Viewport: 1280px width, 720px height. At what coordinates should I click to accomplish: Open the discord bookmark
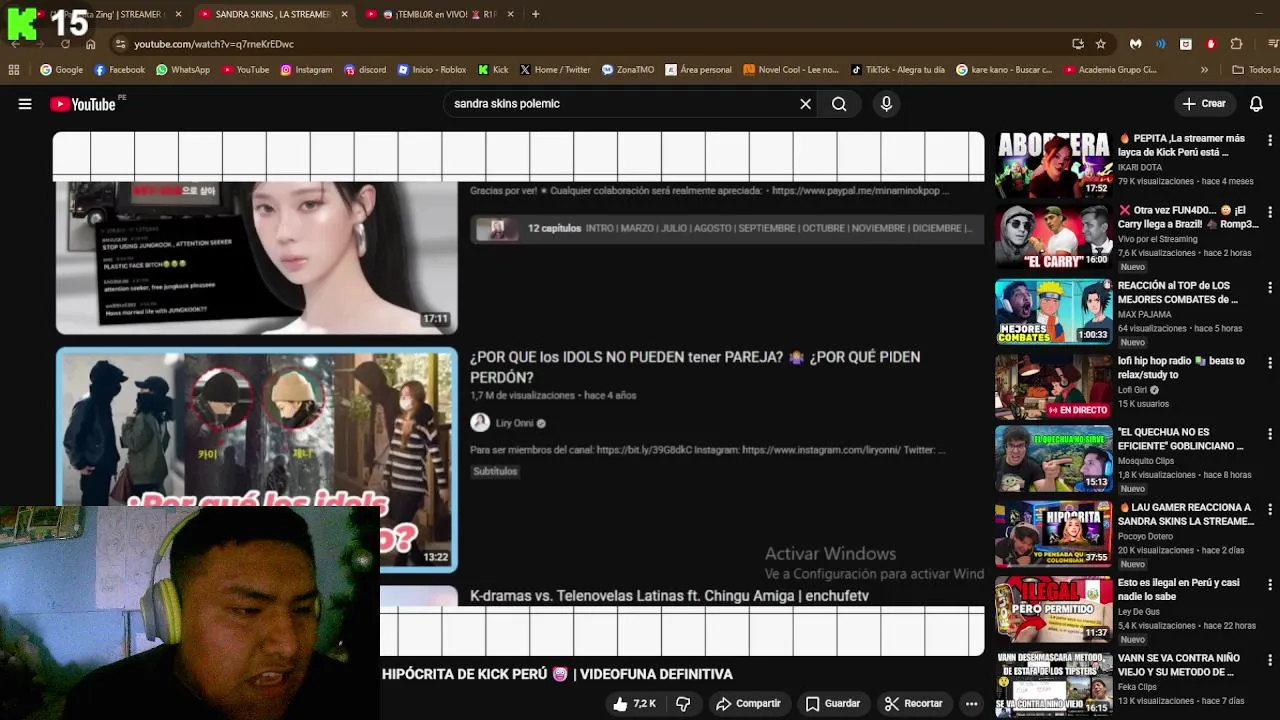(x=365, y=70)
